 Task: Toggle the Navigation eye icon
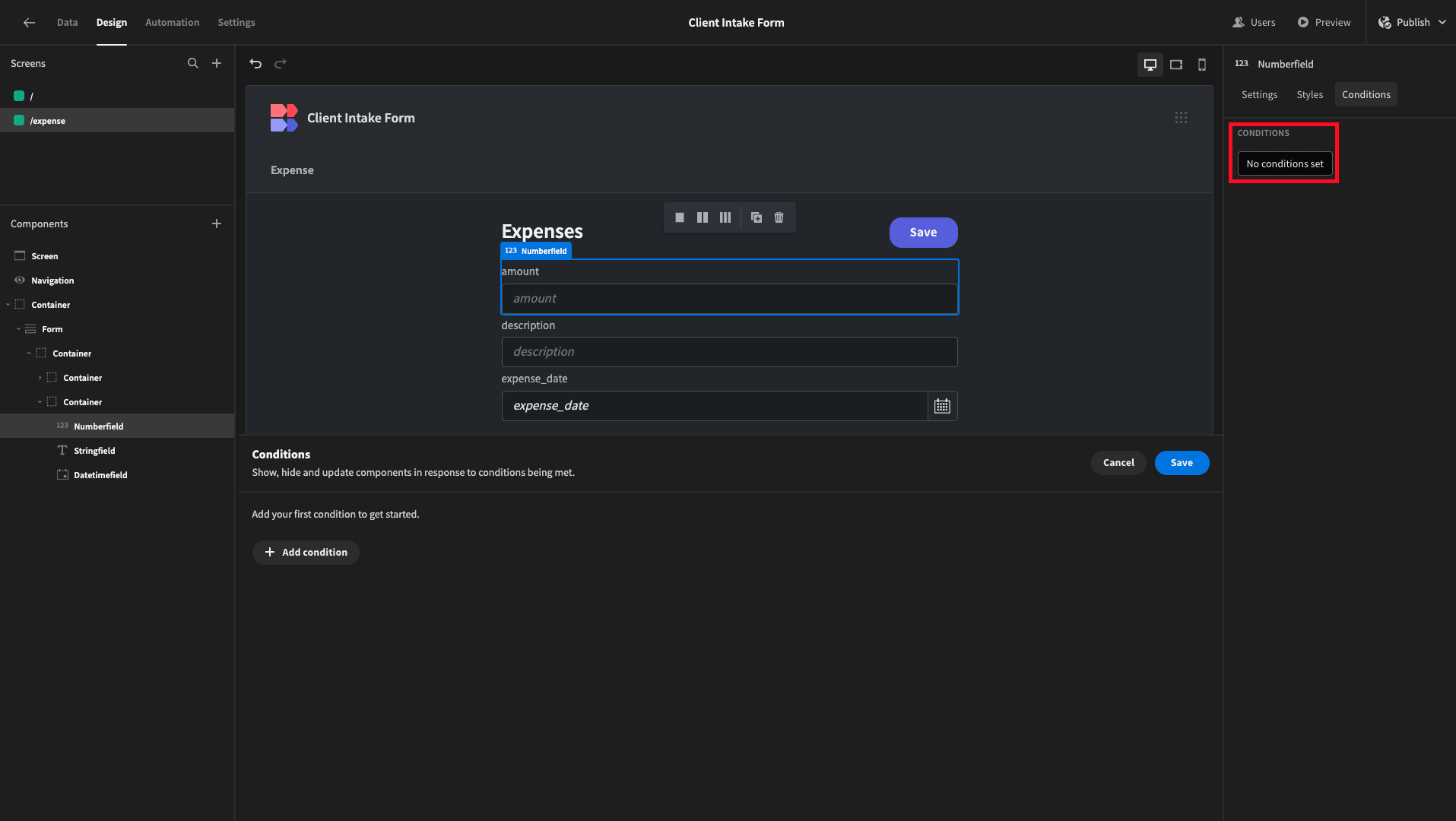point(20,281)
